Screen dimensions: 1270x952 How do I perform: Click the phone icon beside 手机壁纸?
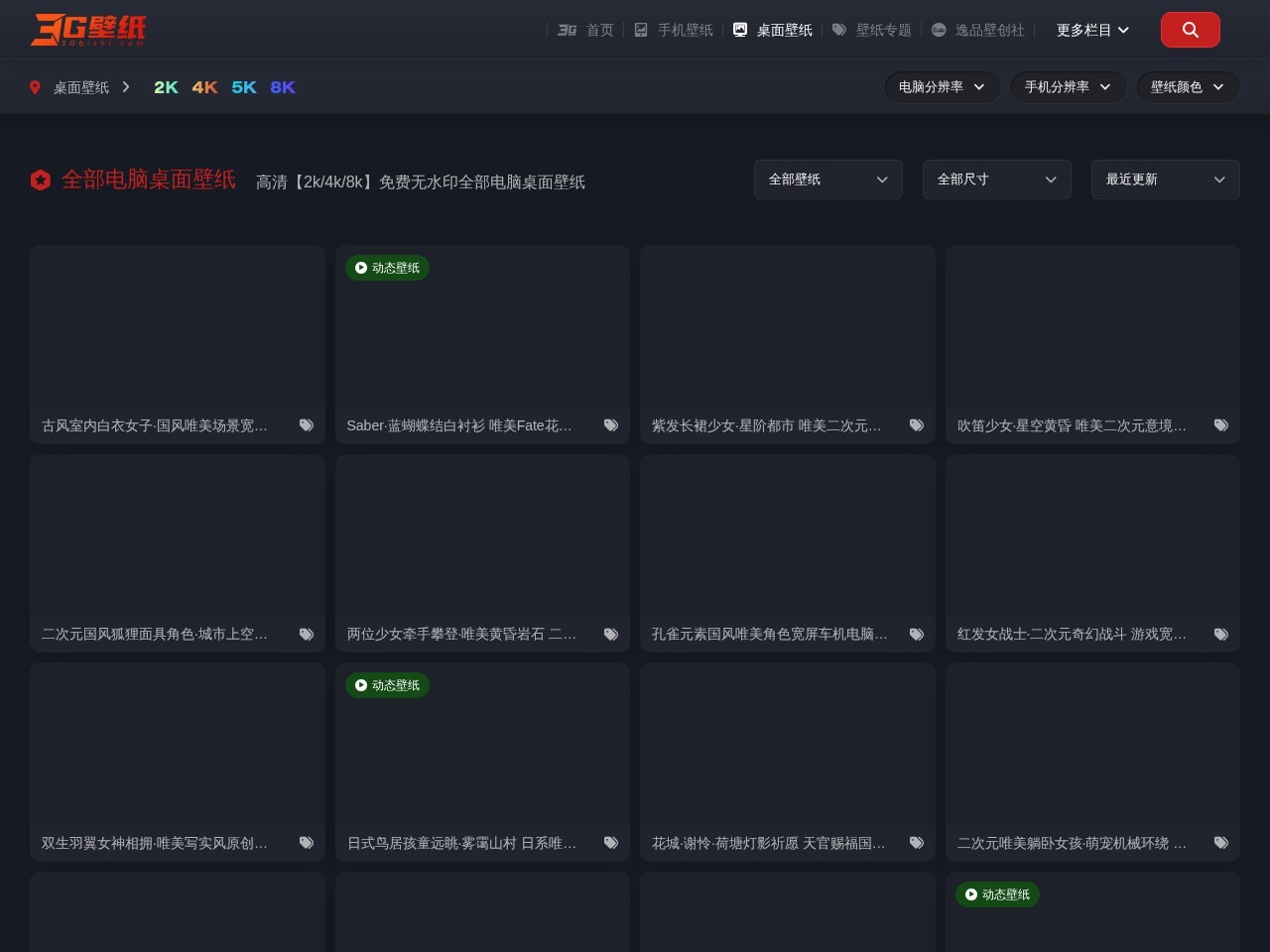[641, 30]
